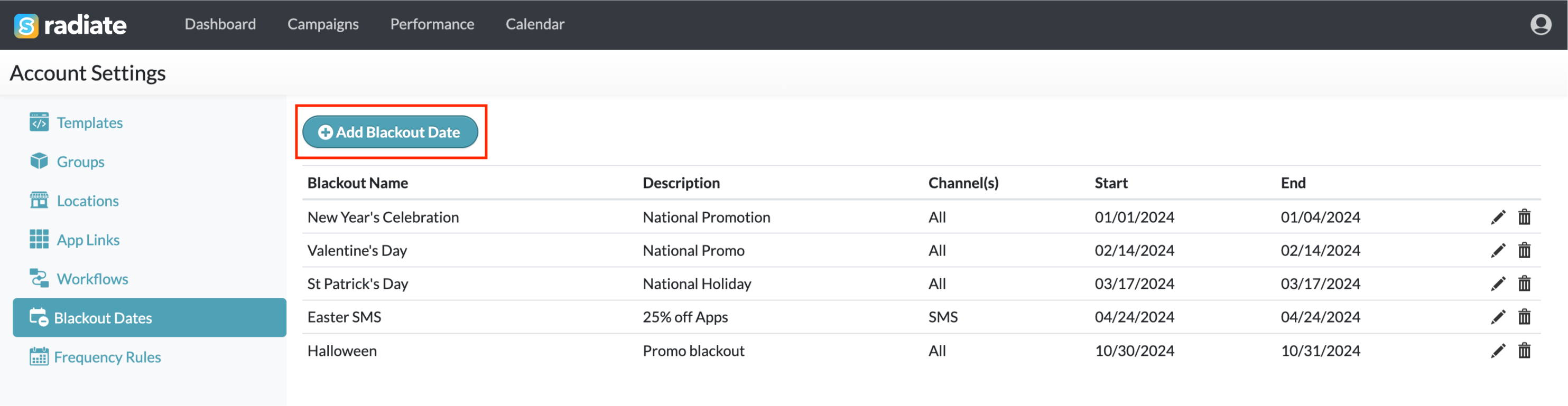Delete the St Patrick's Day blackout
This screenshot has height=406, width=1568.
1524,284
